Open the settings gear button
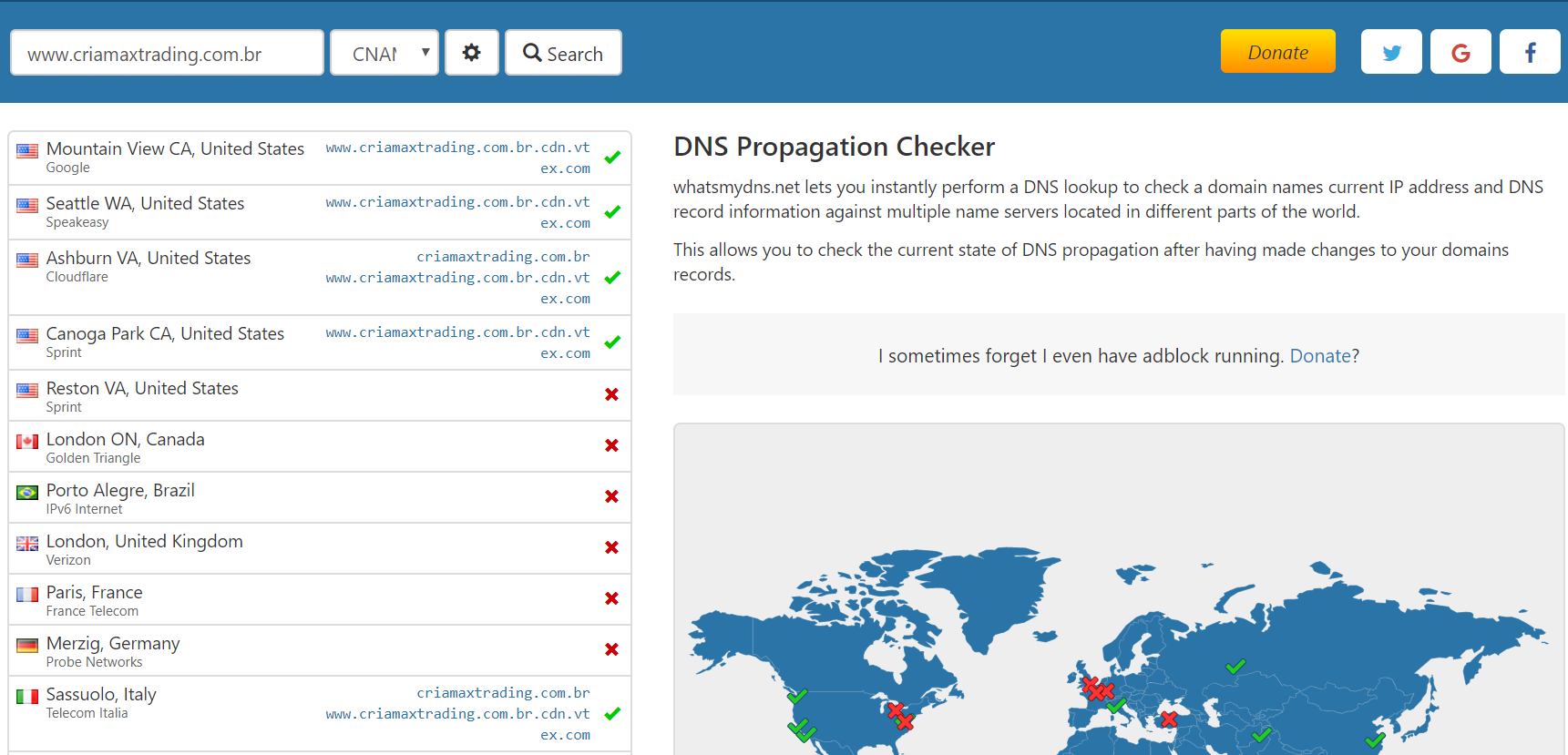Viewport: 1568px width, 755px height. (471, 53)
